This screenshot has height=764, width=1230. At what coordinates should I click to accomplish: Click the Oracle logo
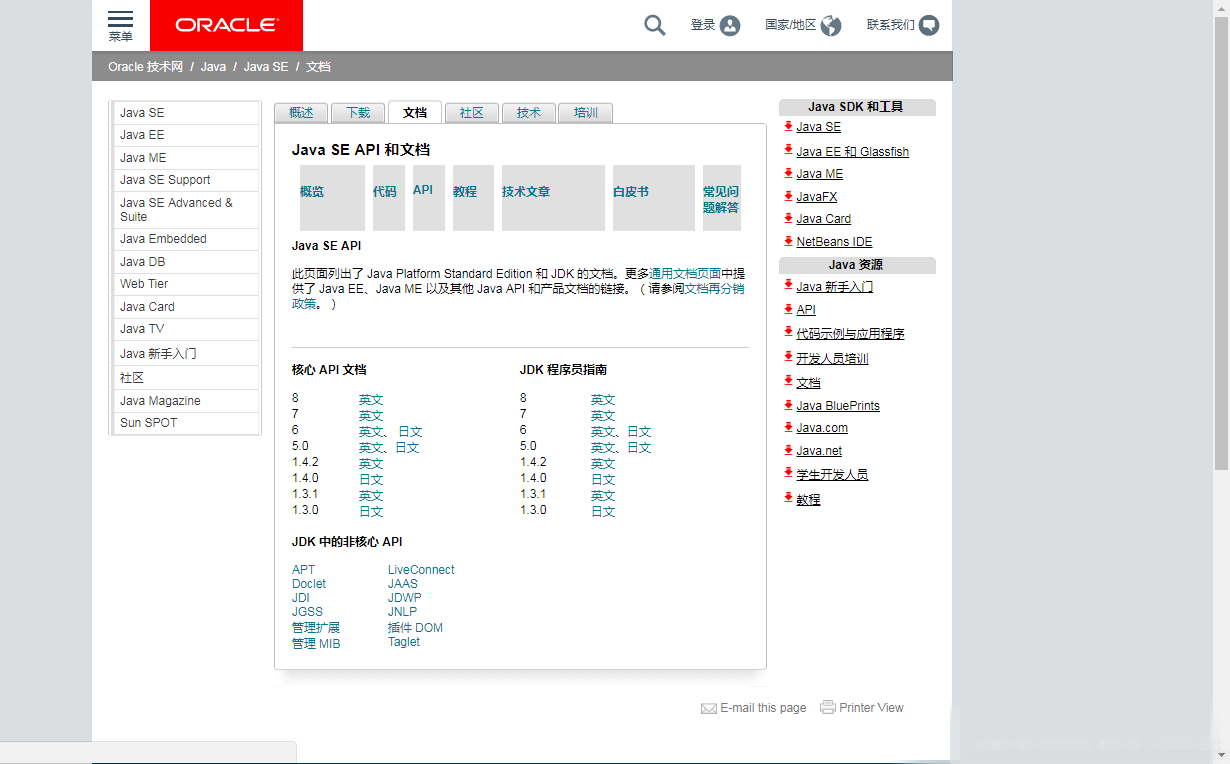point(226,25)
